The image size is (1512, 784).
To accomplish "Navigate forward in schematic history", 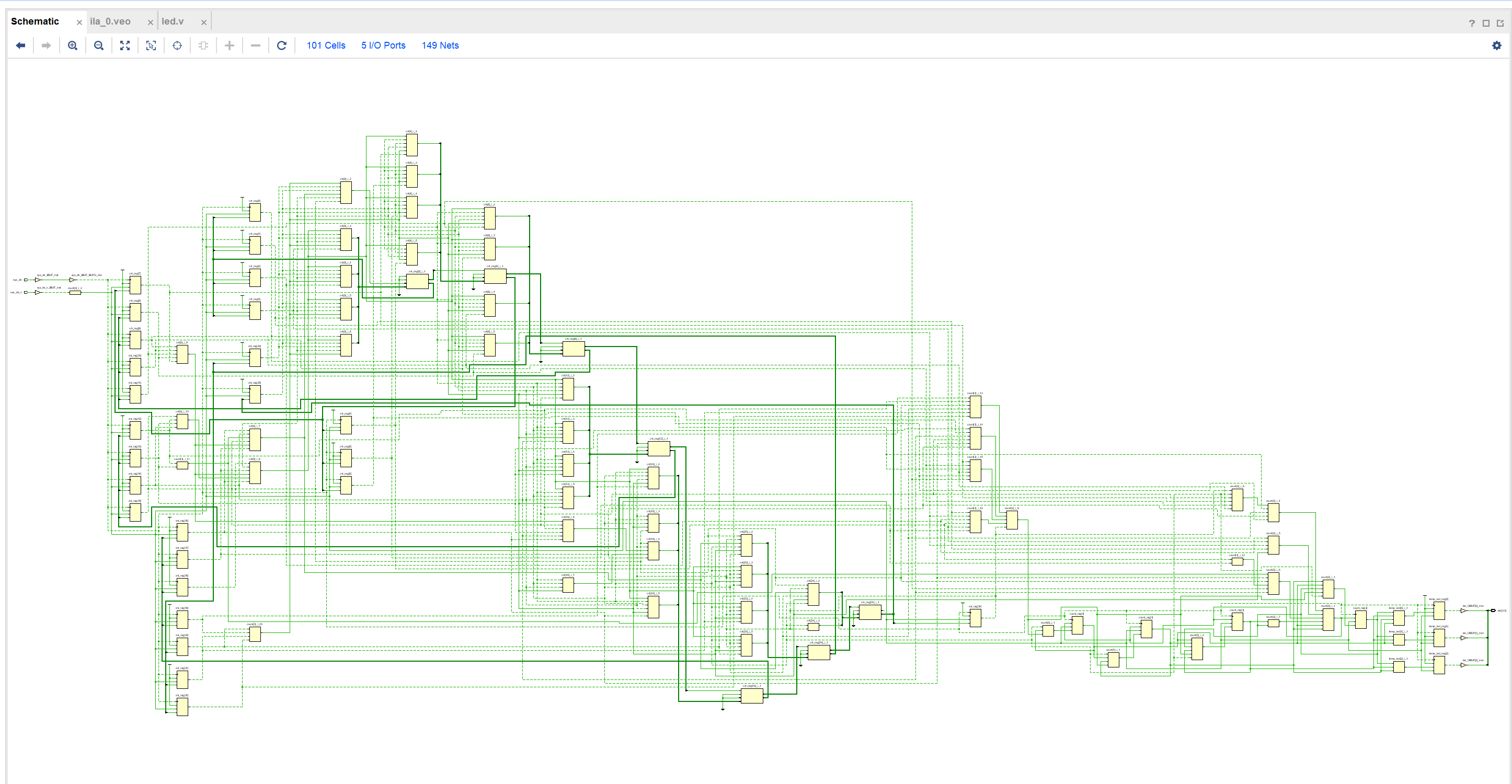I will pos(47,45).
